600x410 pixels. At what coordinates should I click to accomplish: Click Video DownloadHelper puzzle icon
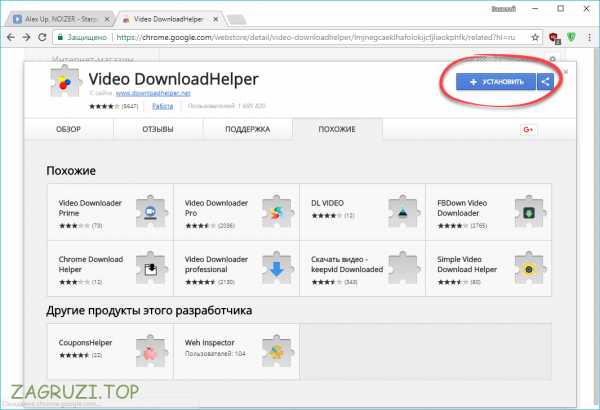(65, 82)
